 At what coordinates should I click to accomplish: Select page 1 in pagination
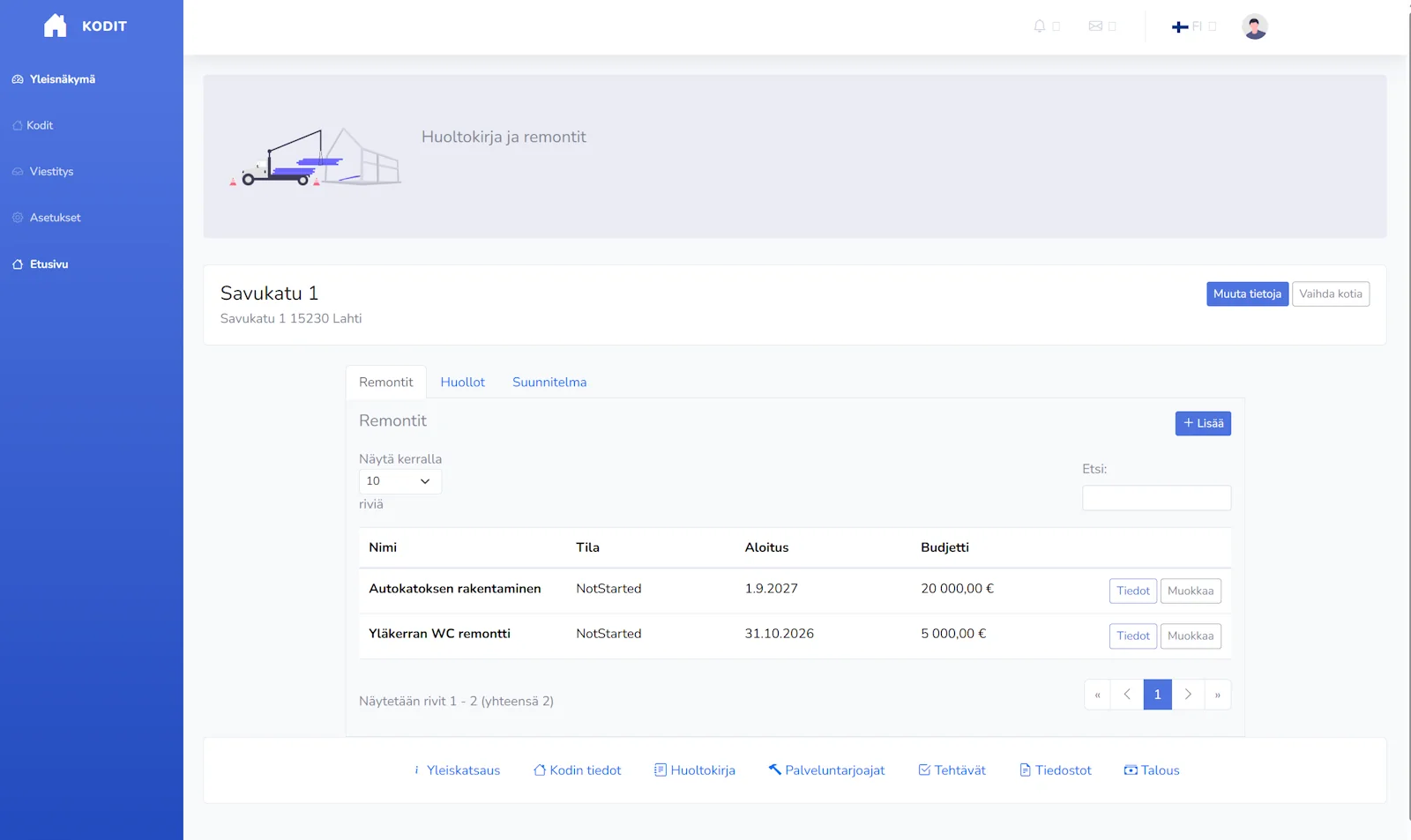click(1158, 695)
